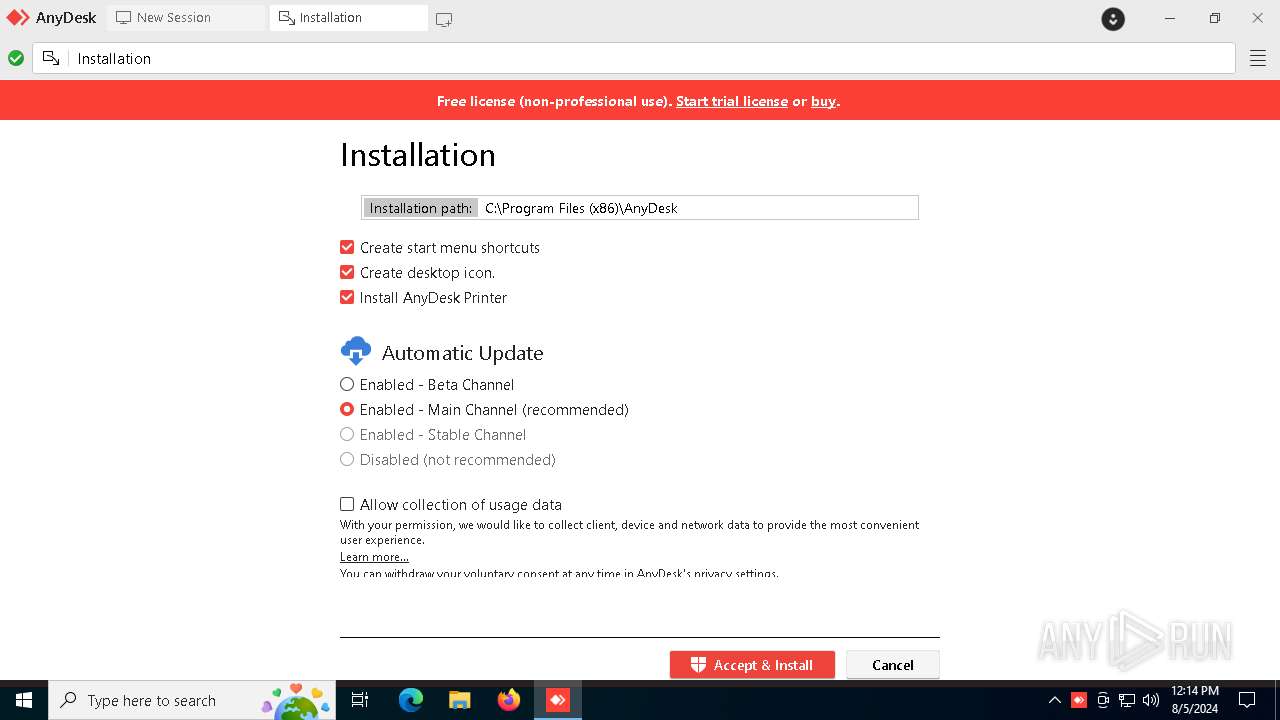Open Task View on taskbar

(360, 700)
